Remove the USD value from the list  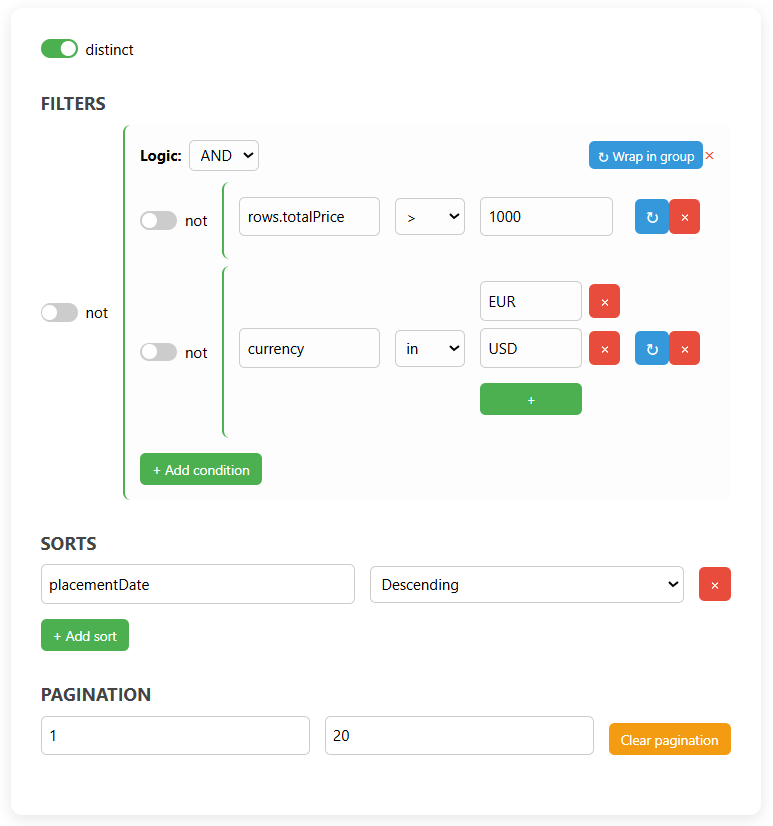click(x=604, y=348)
